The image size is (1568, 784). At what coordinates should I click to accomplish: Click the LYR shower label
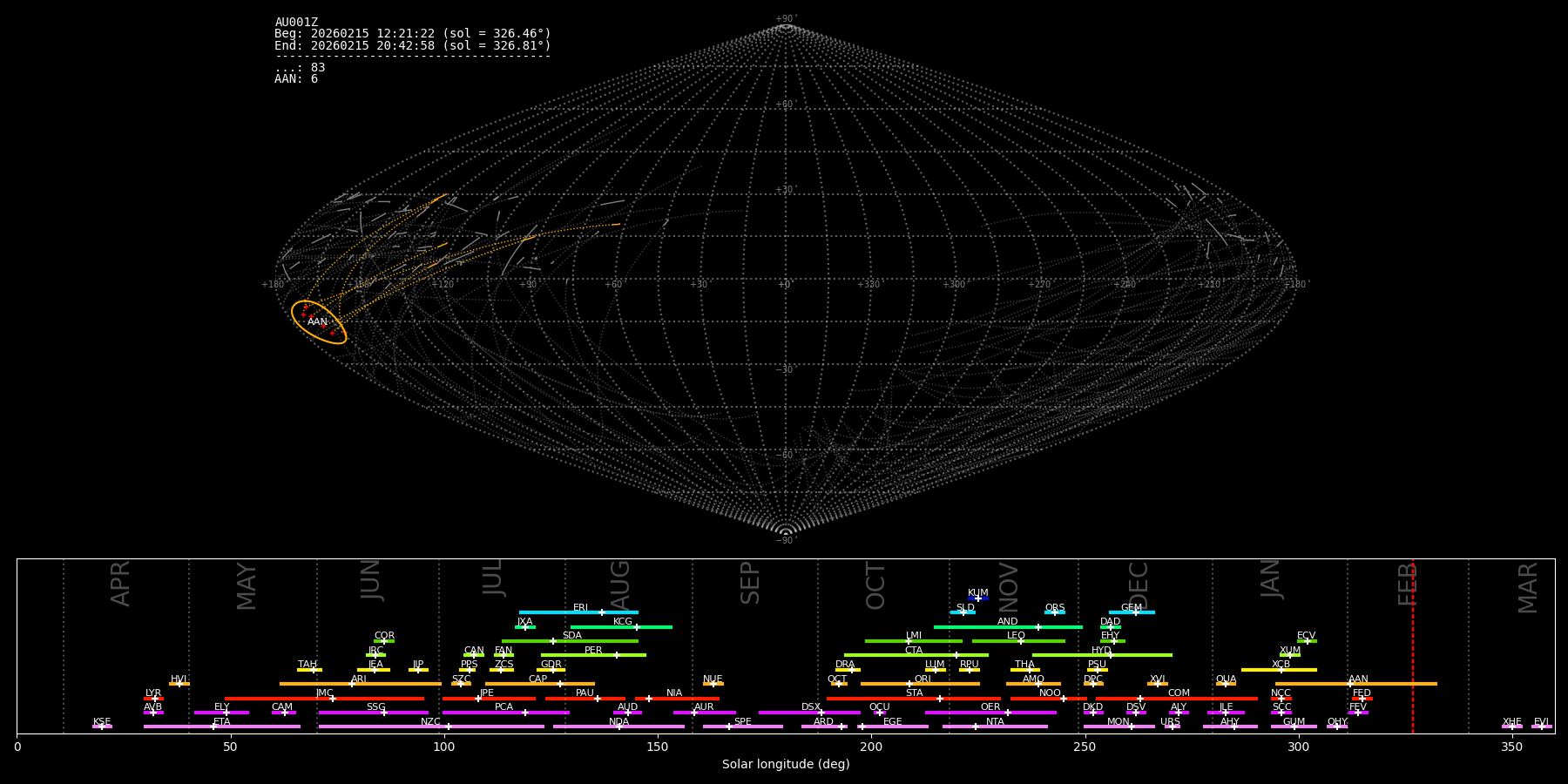pyautogui.click(x=153, y=693)
